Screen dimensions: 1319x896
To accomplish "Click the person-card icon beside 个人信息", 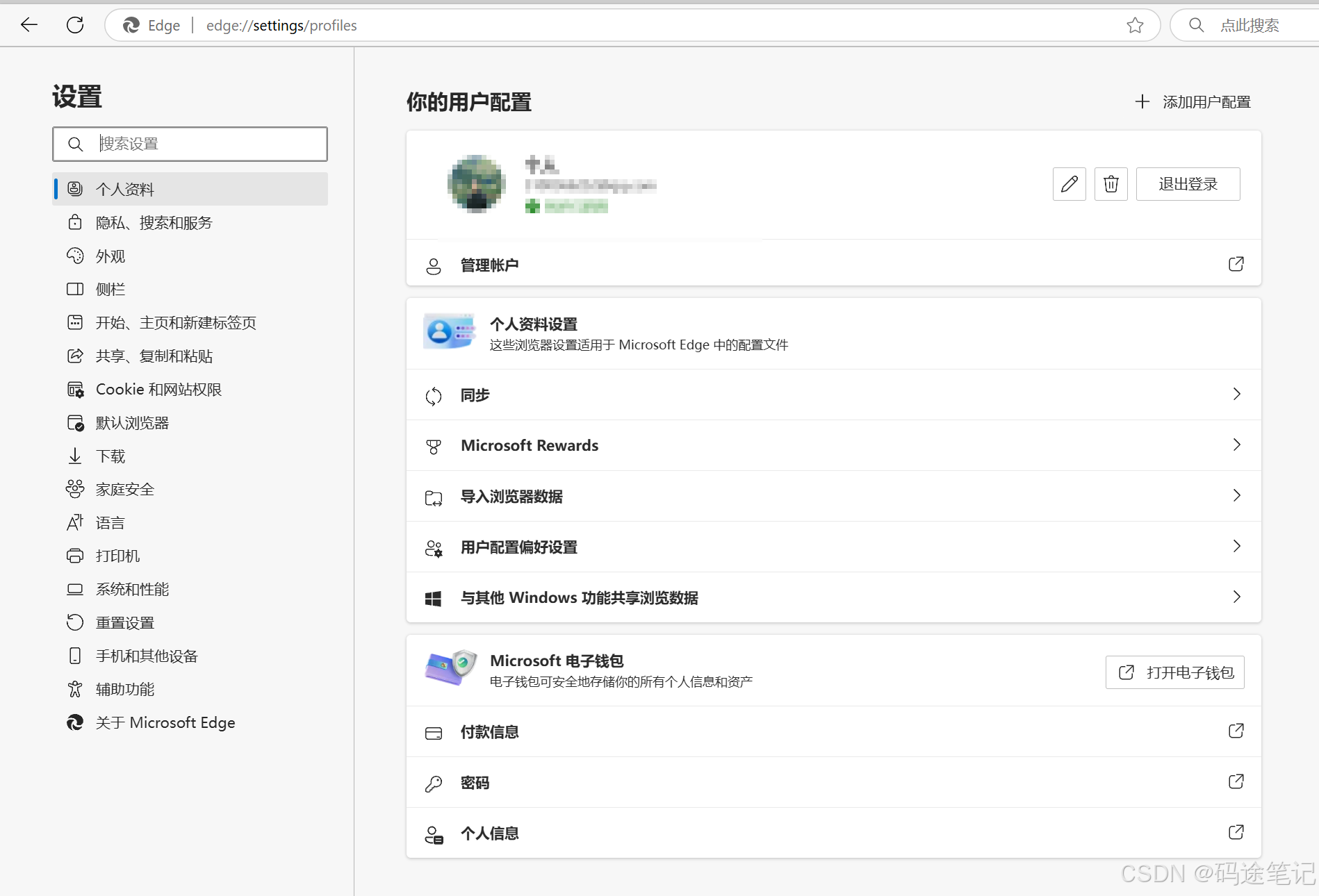I will click(x=434, y=835).
